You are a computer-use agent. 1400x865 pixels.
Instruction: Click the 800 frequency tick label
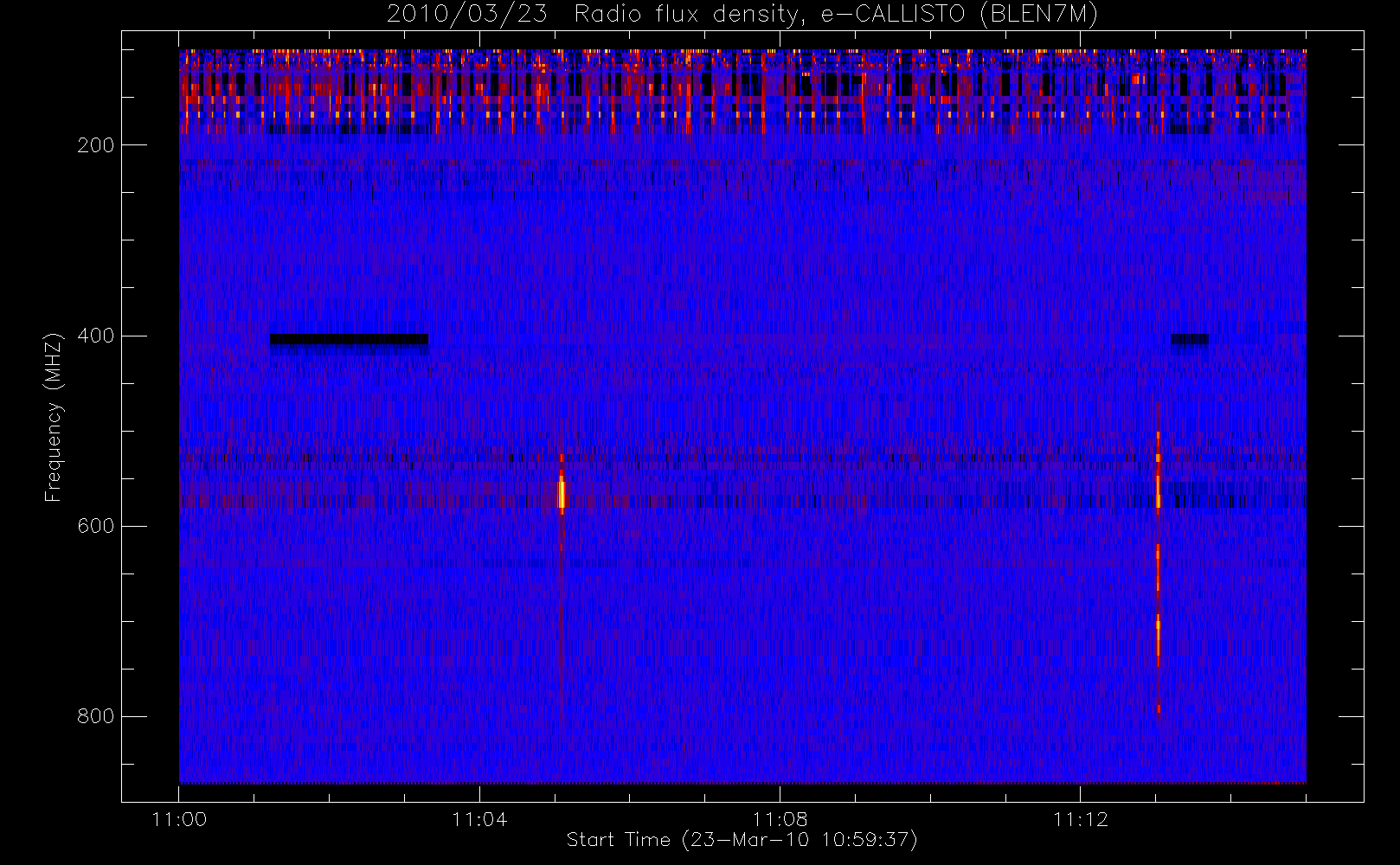point(96,716)
